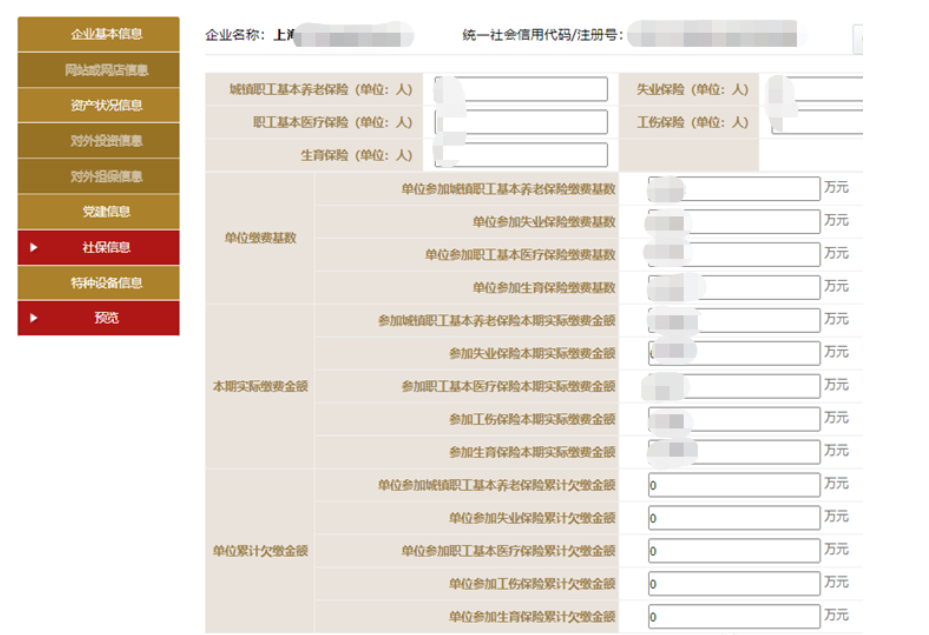Edit 单位参加失业保险累计欠缴金额 field

coord(734,517)
